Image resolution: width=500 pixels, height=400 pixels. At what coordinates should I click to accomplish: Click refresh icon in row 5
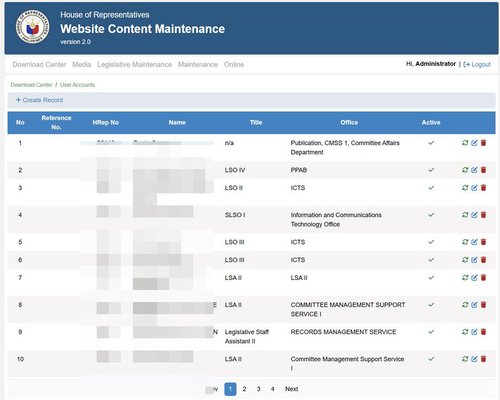coord(465,242)
